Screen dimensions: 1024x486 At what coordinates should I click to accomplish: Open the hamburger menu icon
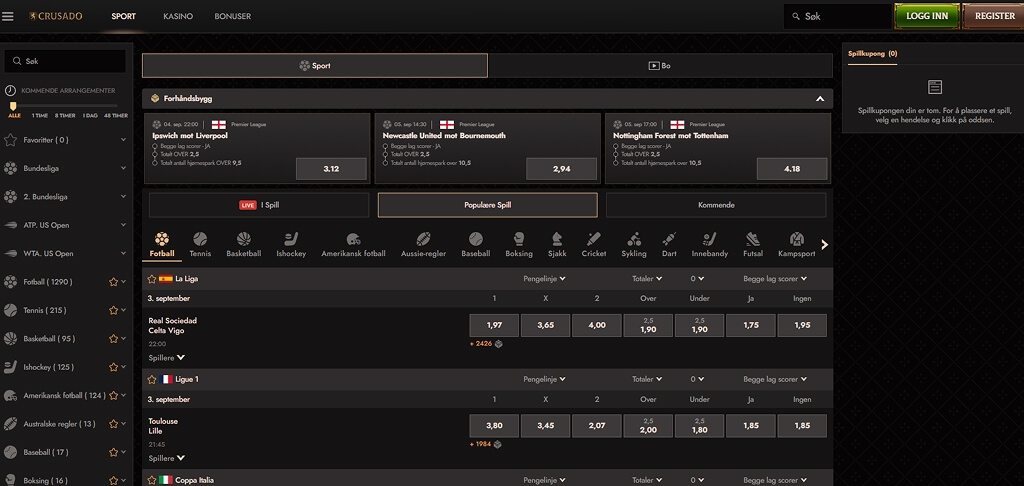8,16
